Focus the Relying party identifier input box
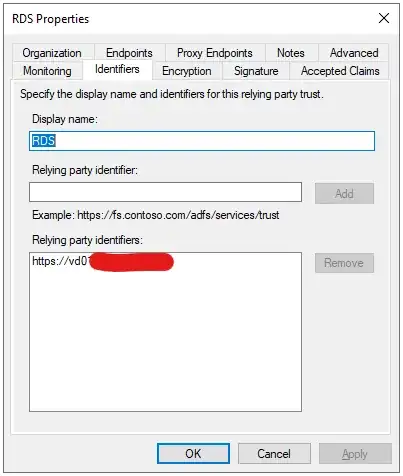 (165, 192)
